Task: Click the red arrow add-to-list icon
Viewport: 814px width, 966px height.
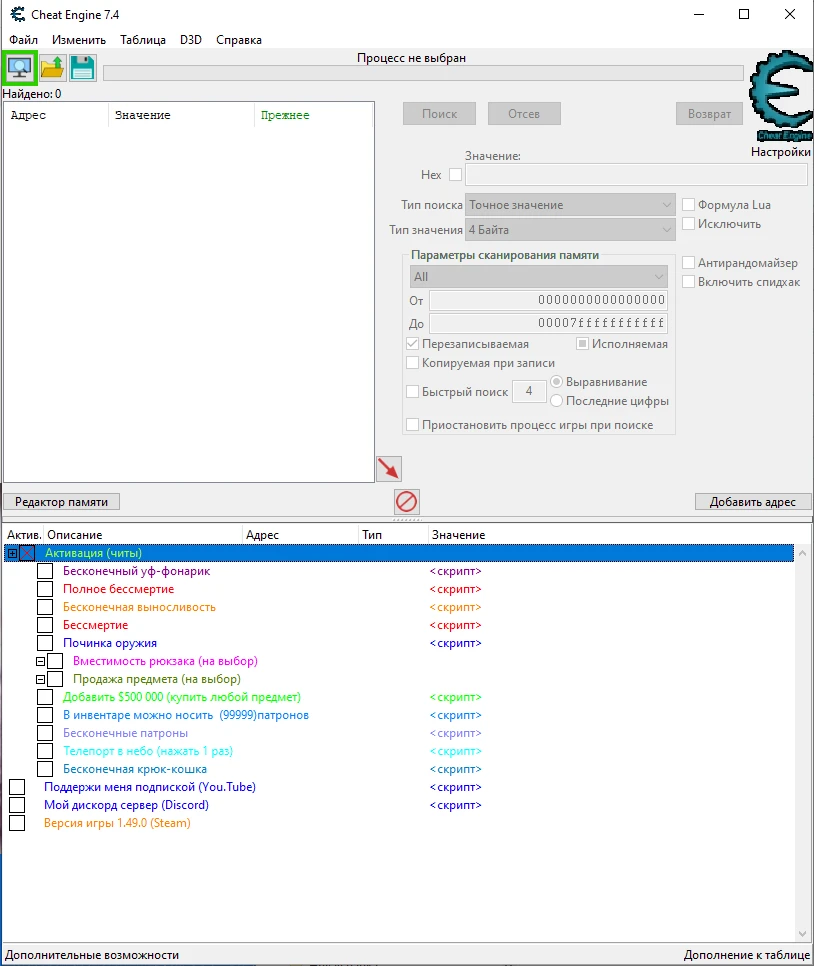Action: [389, 469]
